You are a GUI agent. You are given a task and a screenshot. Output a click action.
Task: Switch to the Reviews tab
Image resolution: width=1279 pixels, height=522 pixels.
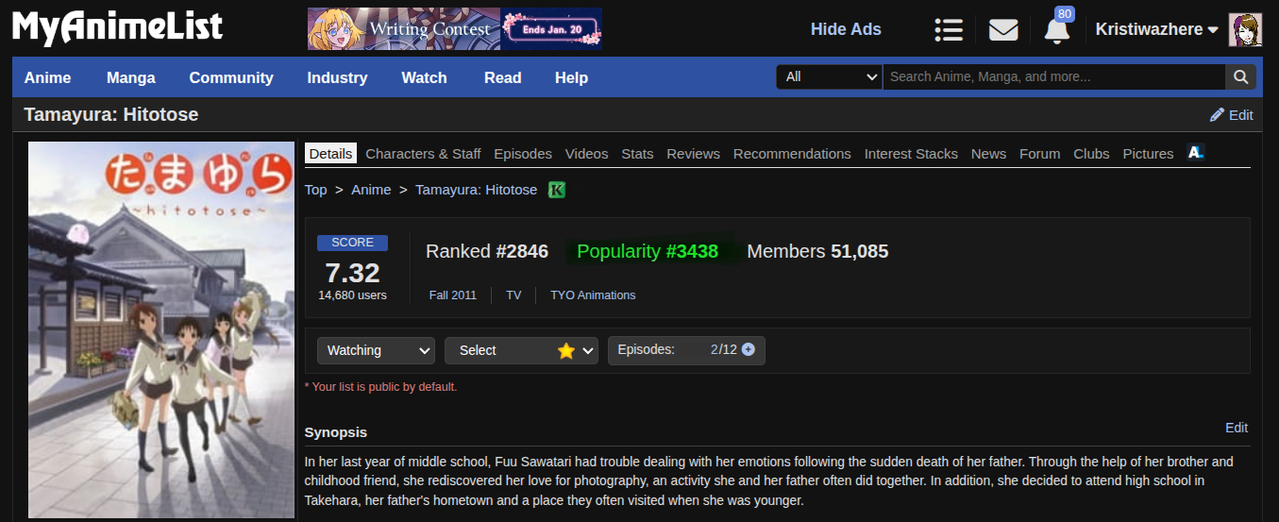pyautogui.click(x=693, y=153)
